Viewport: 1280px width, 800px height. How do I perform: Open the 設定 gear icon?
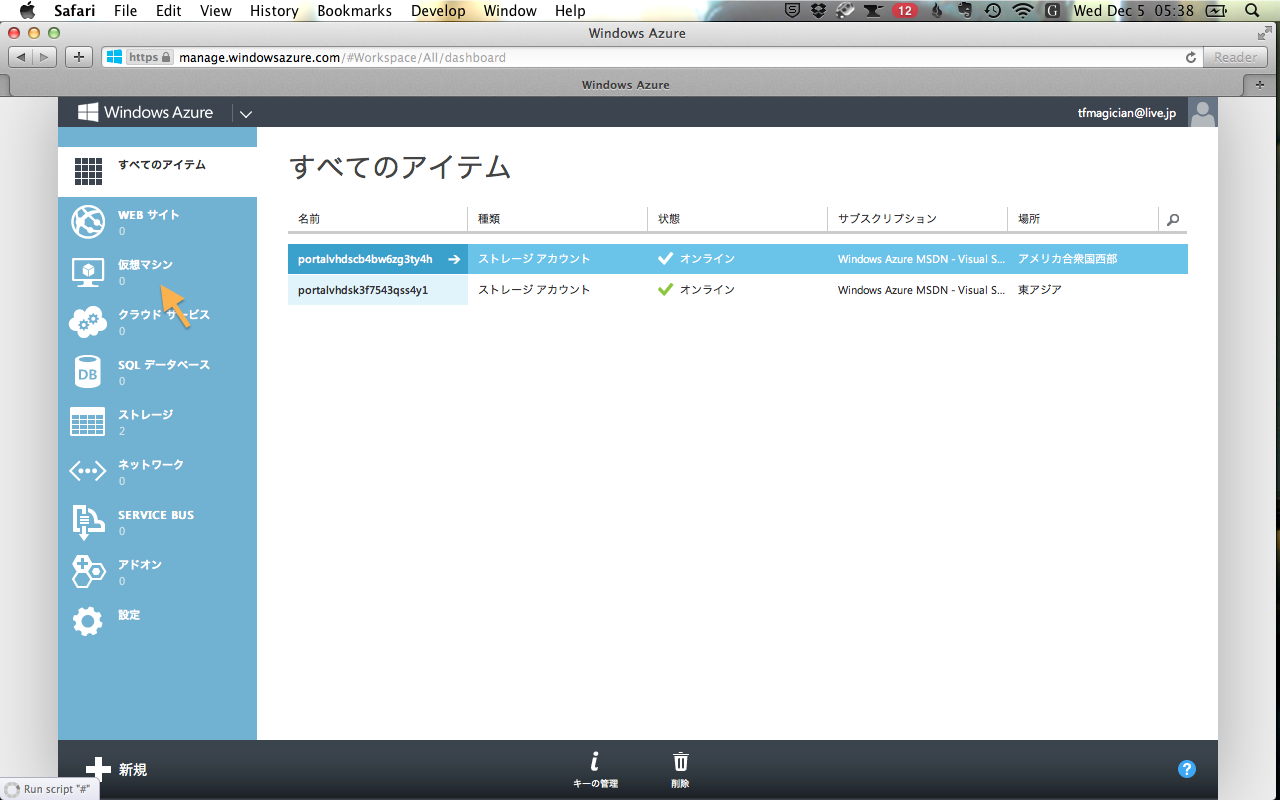coord(88,621)
